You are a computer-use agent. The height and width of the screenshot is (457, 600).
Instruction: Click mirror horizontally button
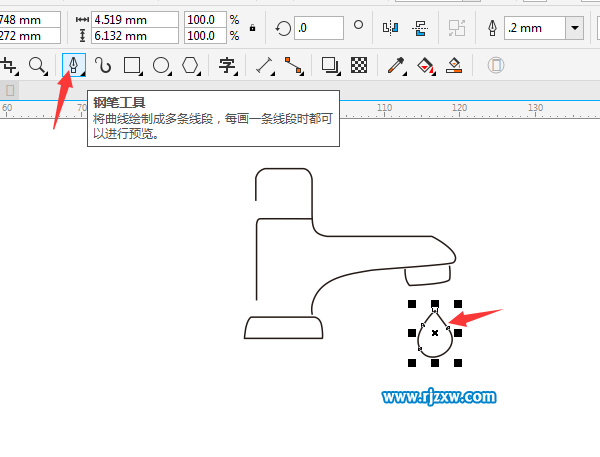(390, 27)
